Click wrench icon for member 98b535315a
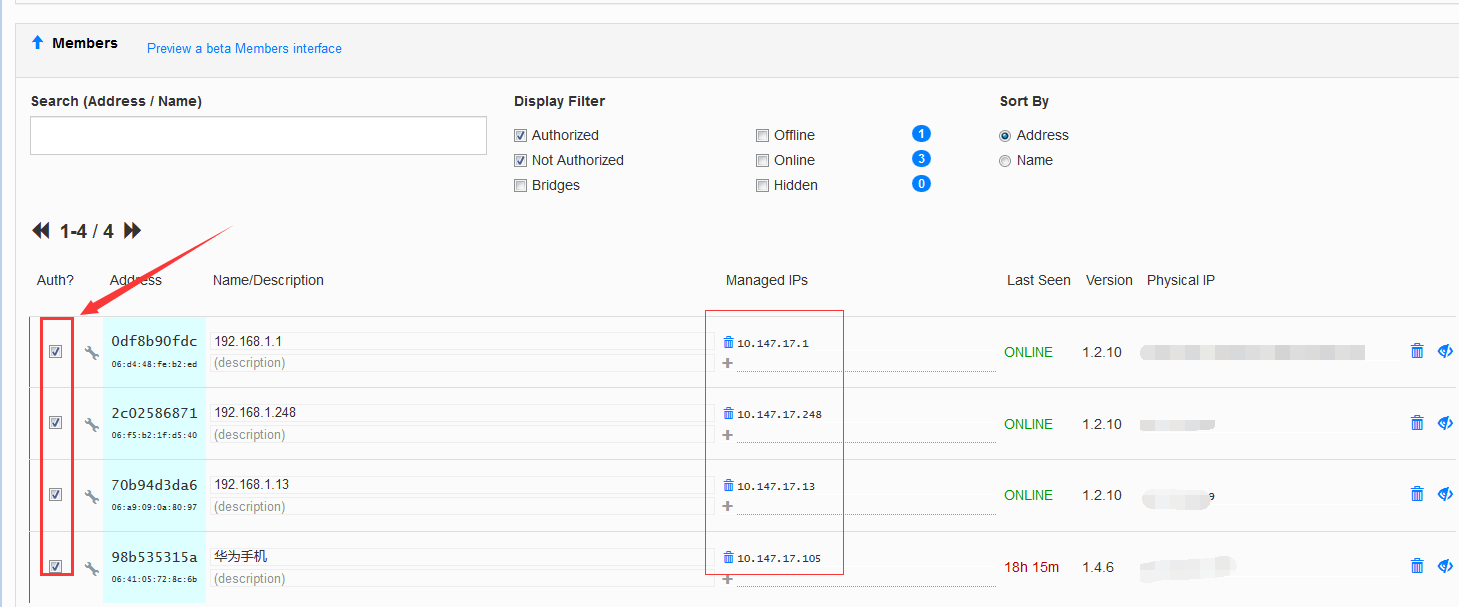Viewport: 1459px width, 607px height. (x=91, y=569)
